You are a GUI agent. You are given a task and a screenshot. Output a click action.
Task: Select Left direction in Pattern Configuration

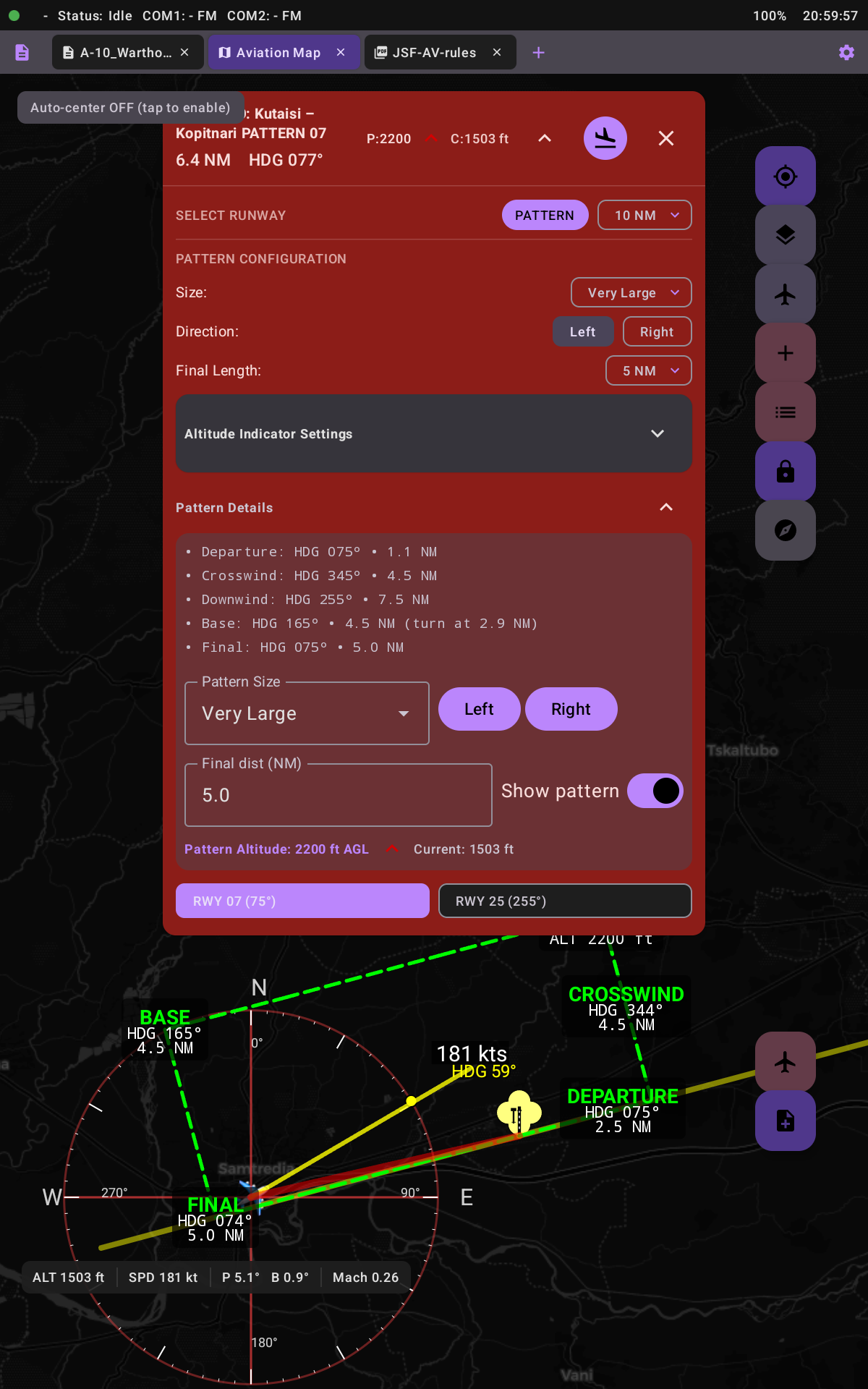tap(583, 331)
